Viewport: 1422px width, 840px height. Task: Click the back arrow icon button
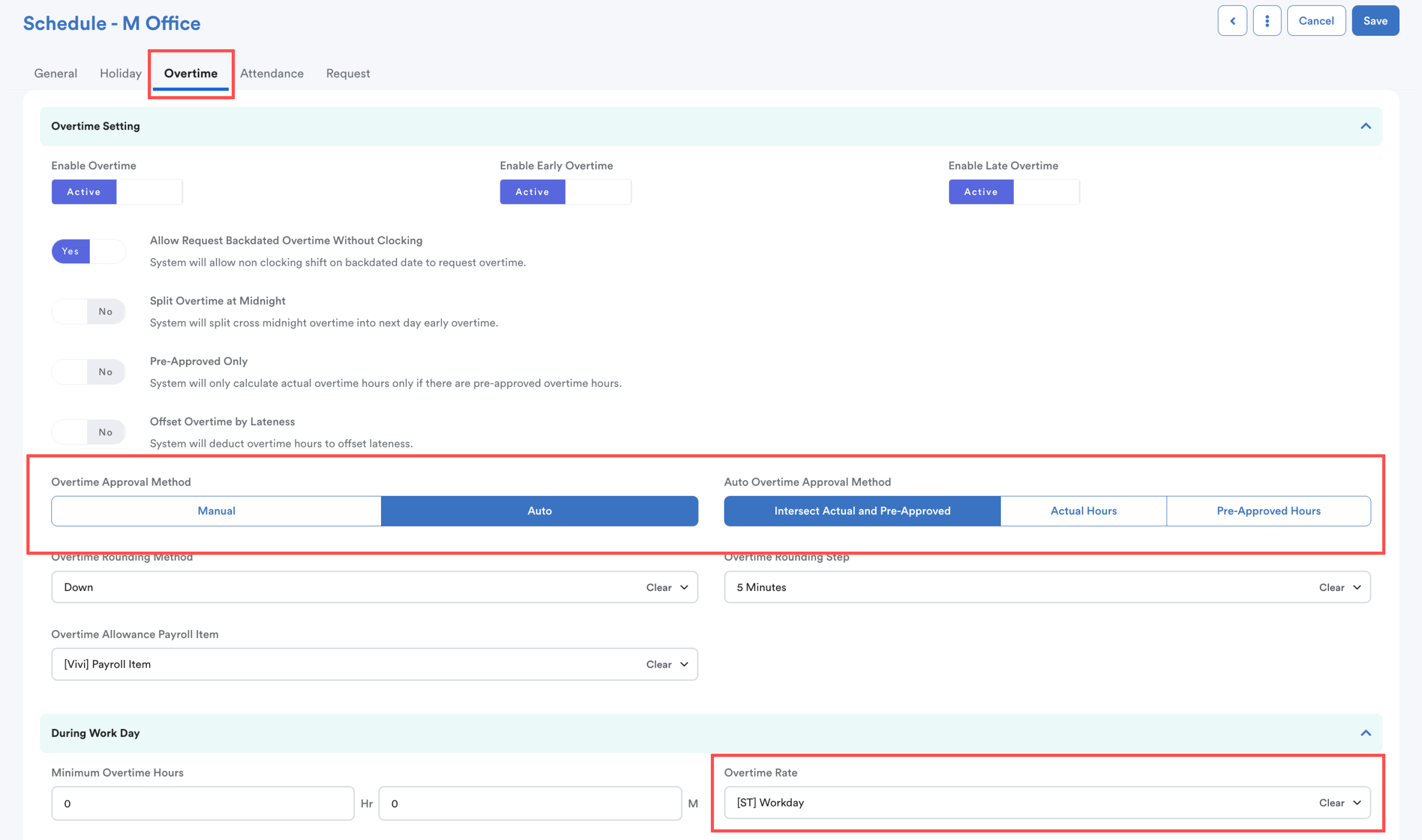point(1232,21)
